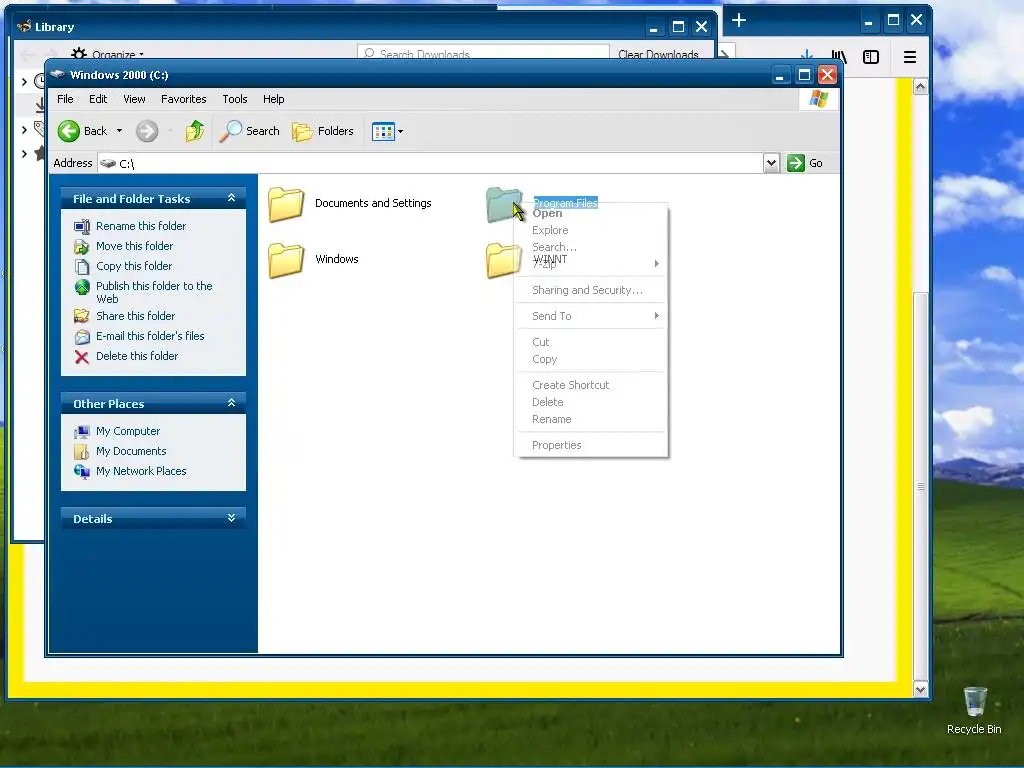Image resolution: width=1024 pixels, height=768 pixels.
Task: Open the Views dropdown arrow
Action: point(400,131)
